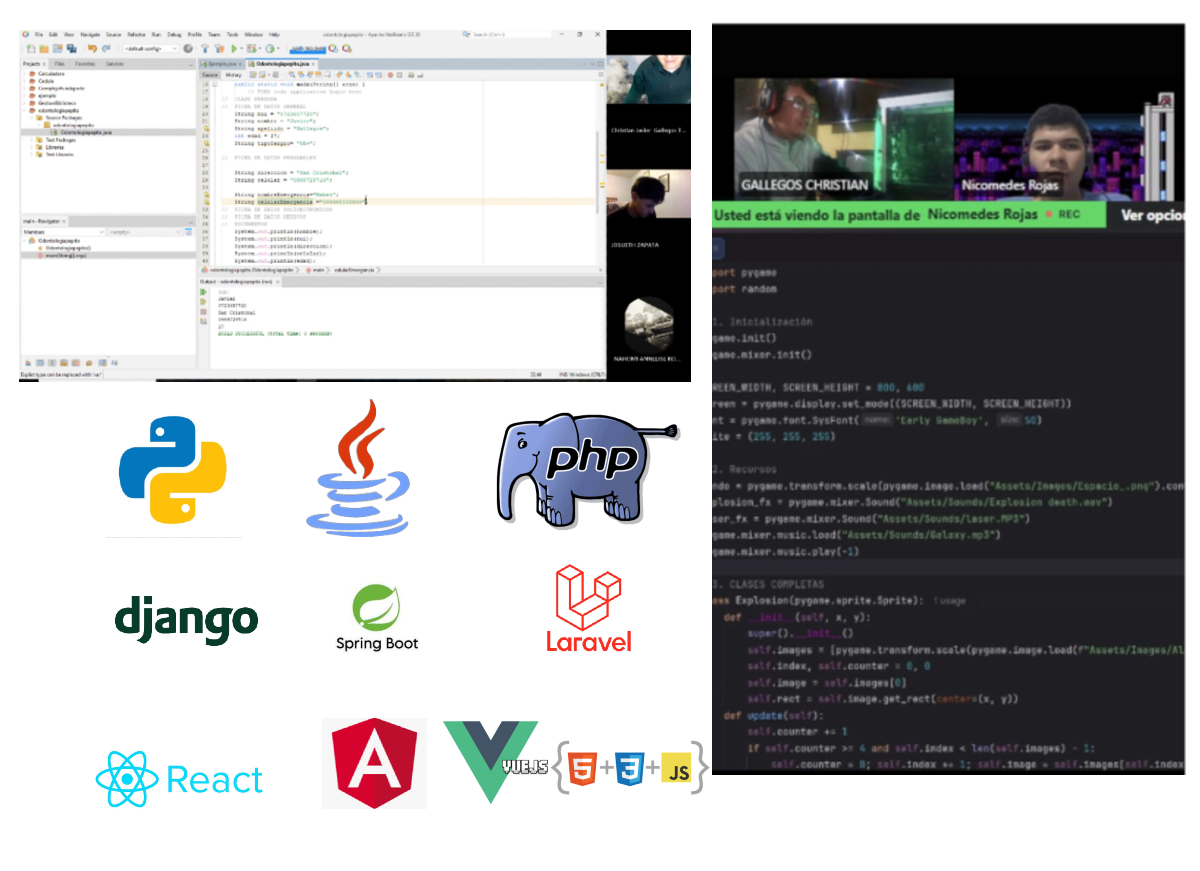Click the CSS3 shield icon
The height and width of the screenshot is (871, 1200).
[x=629, y=770]
